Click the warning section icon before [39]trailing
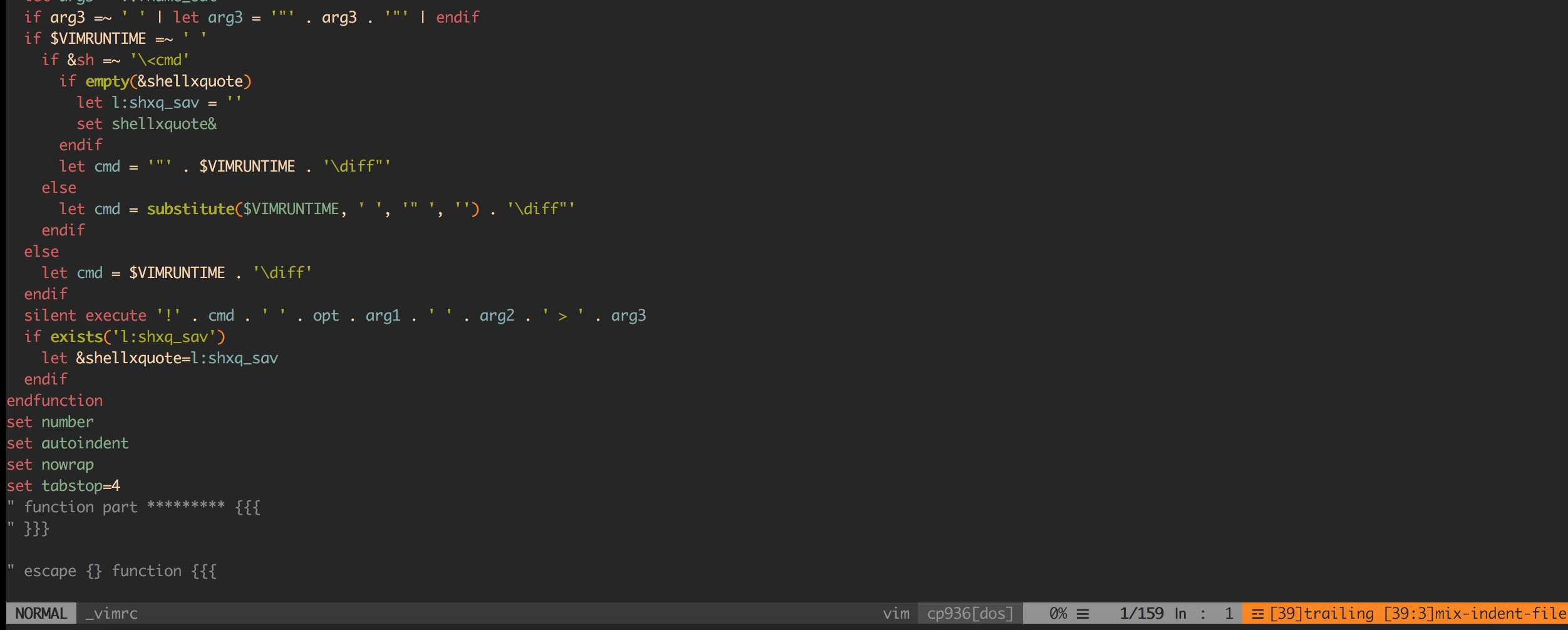Screen dimensions: 1568x630 coord(1257,614)
